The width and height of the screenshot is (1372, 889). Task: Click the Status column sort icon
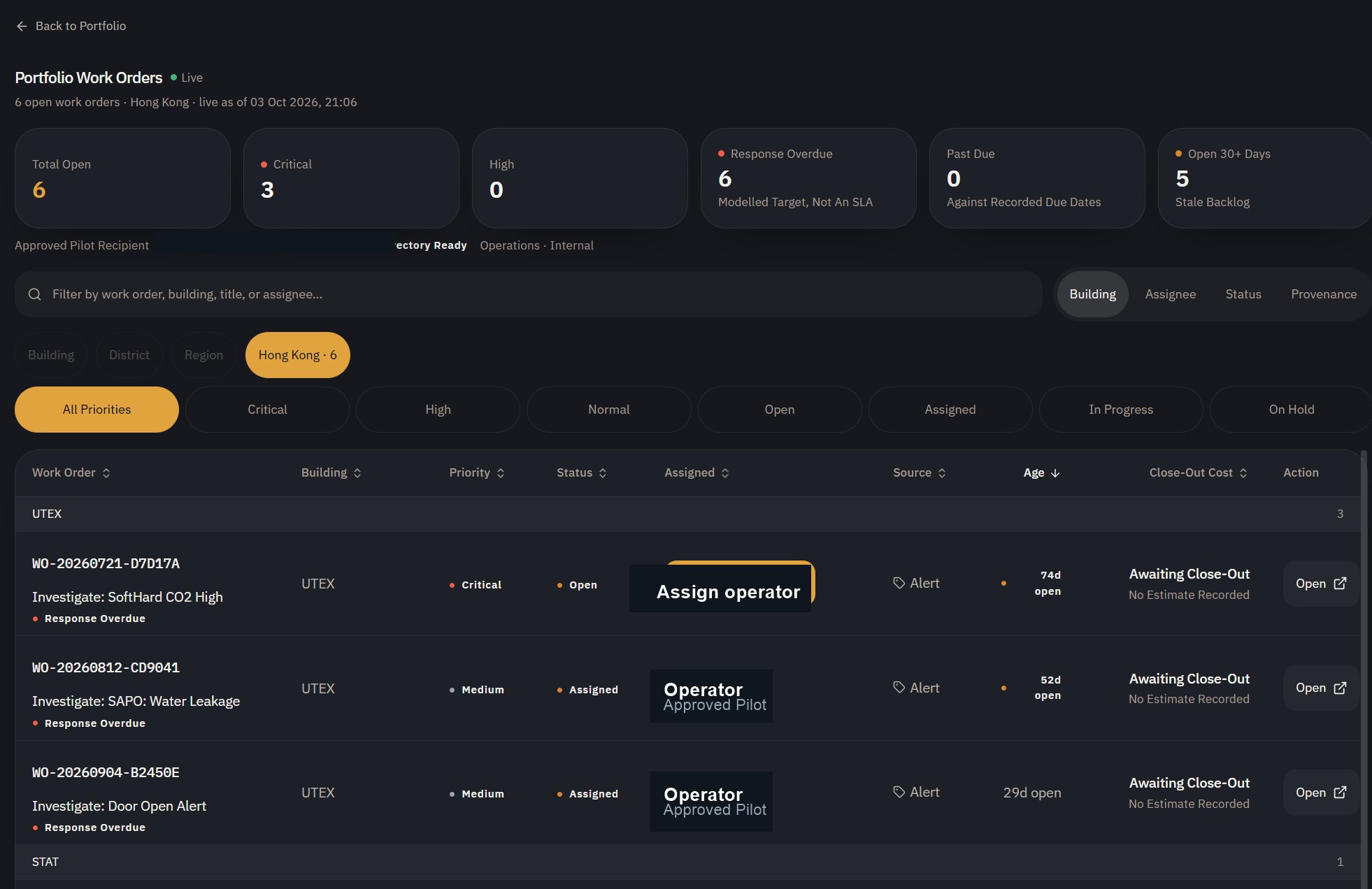click(603, 473)
